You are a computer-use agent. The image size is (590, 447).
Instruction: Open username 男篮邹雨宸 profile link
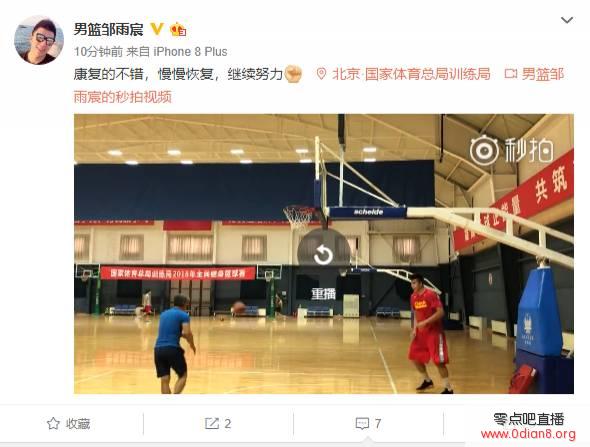pos(108,29)
